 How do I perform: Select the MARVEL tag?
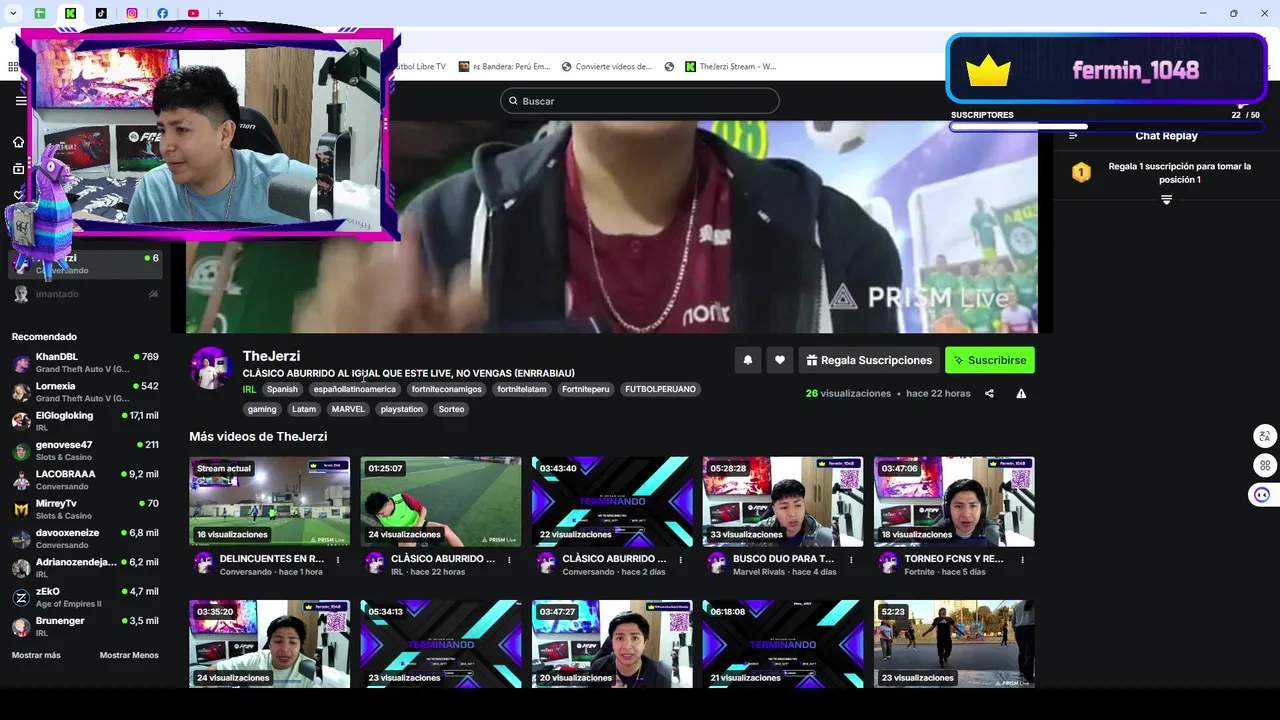point(348,409)
